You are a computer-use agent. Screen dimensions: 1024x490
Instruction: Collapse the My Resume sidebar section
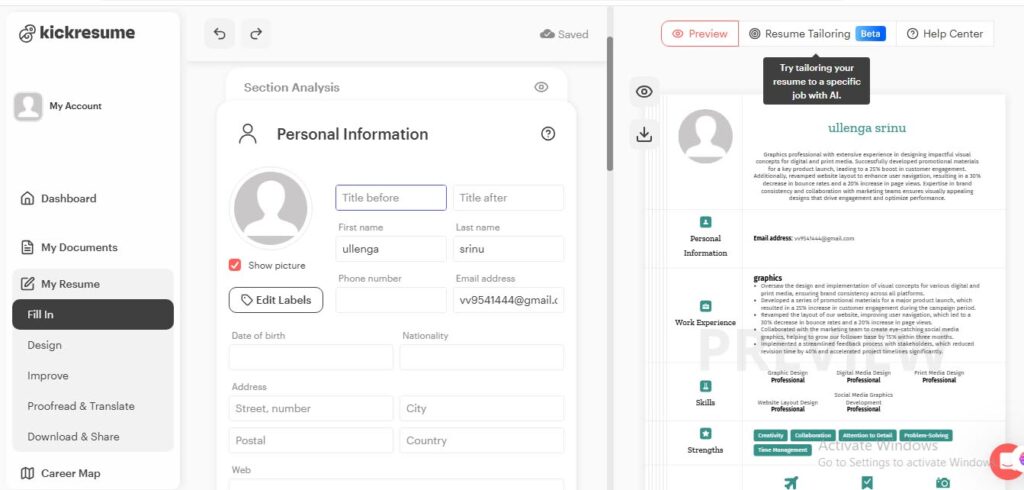[70, 284]
